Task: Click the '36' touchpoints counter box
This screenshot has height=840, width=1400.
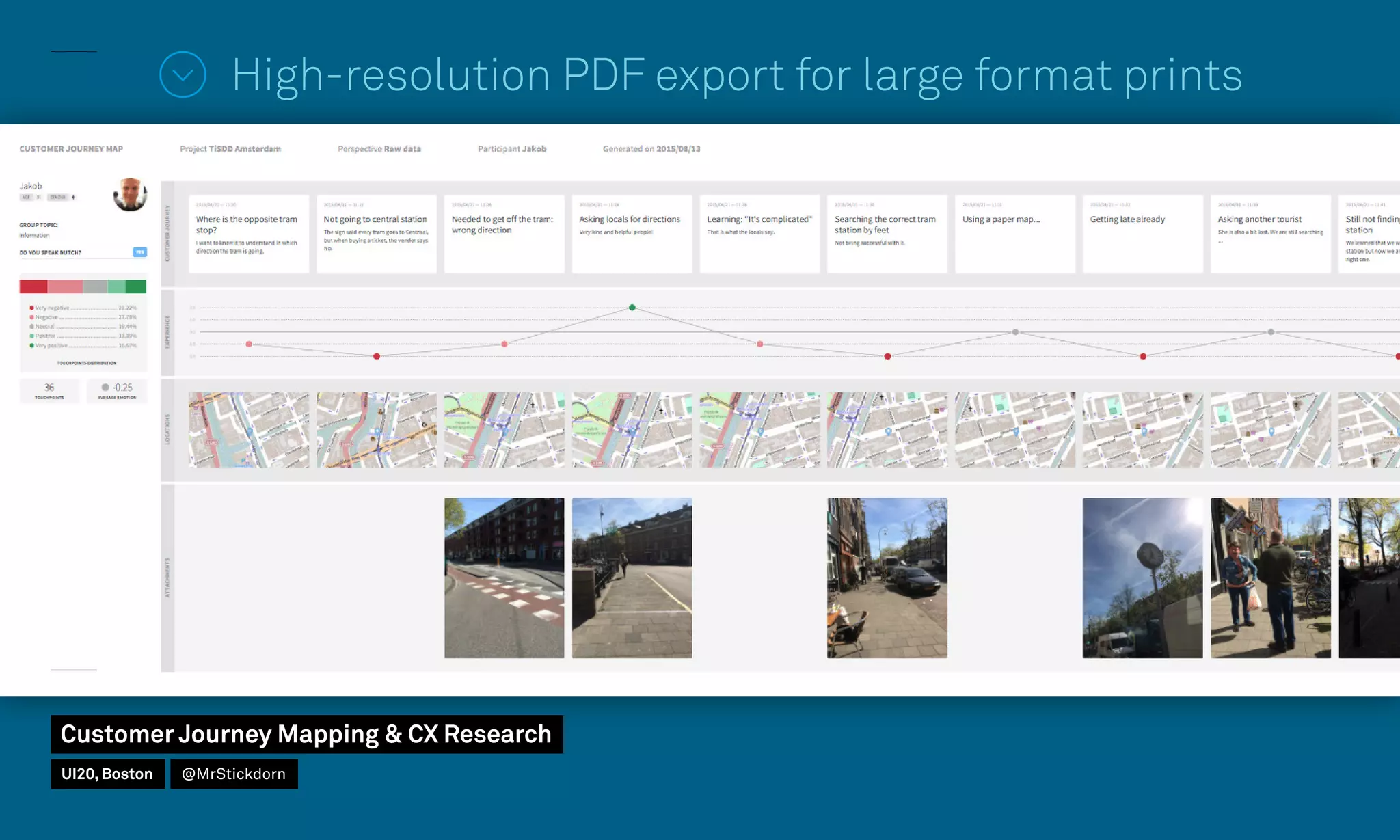Action: click(49, 391)
